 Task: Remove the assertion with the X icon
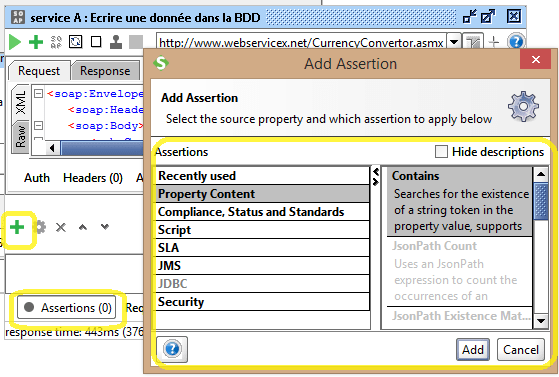point(61,227)
